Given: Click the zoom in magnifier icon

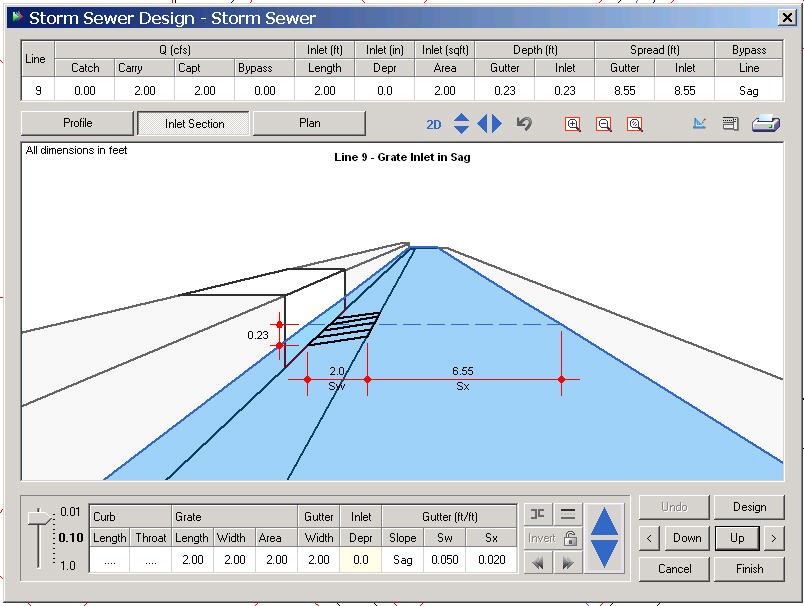Looking at the screenshot, I should [572, 124].
